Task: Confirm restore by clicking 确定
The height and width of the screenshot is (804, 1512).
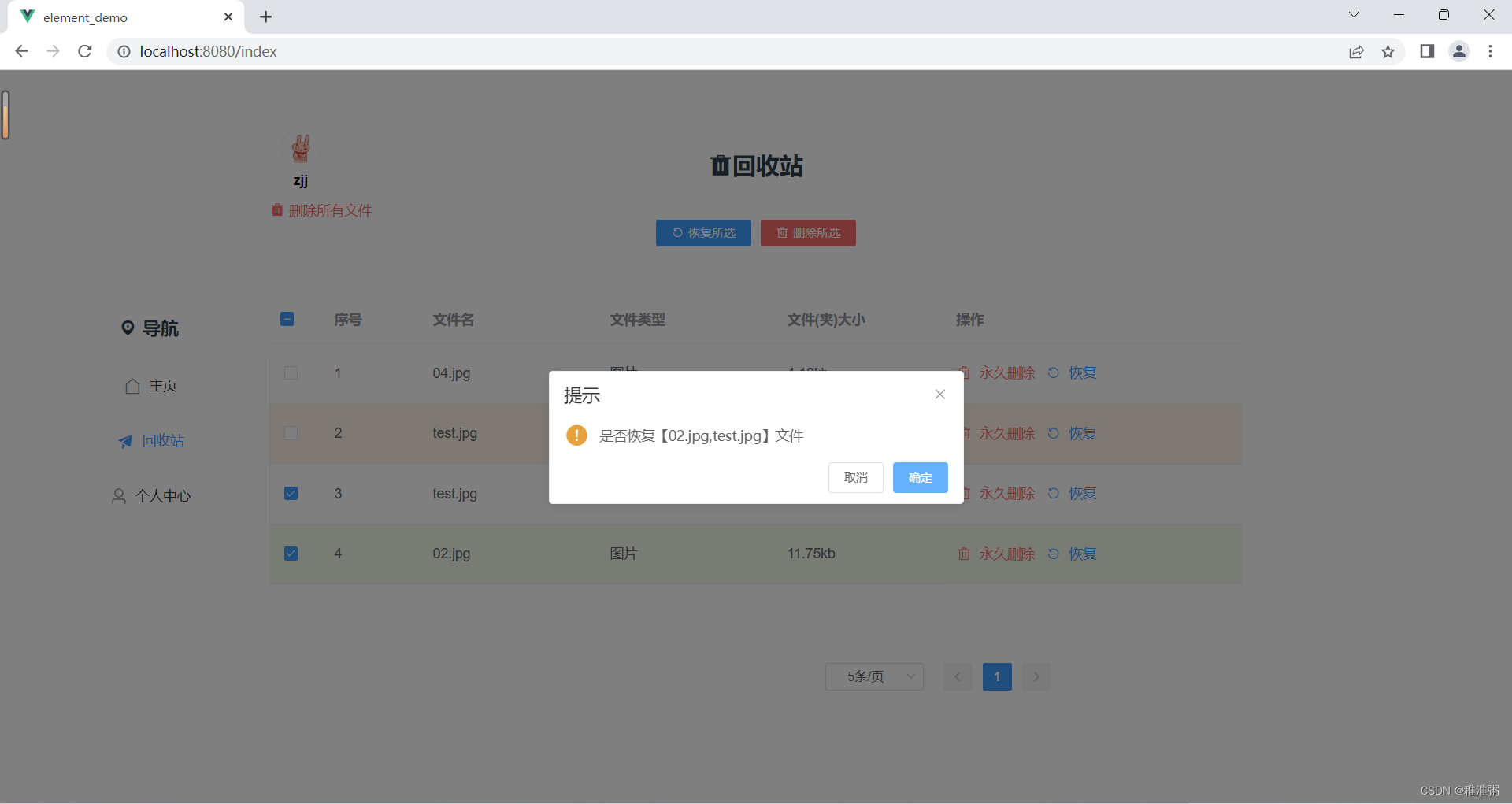Action: (x=920, y=477)
